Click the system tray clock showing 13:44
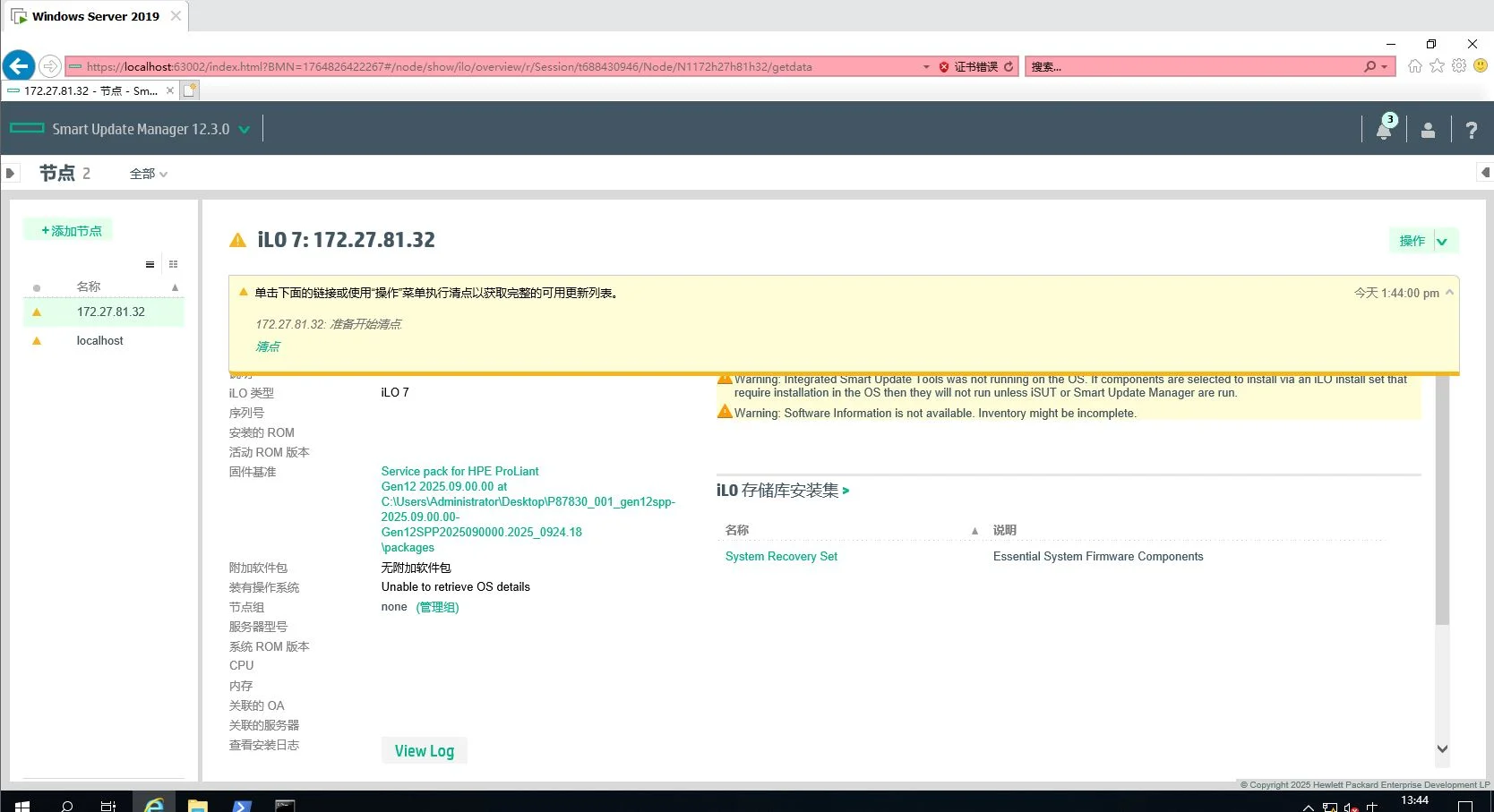 tap(1414, 800)
